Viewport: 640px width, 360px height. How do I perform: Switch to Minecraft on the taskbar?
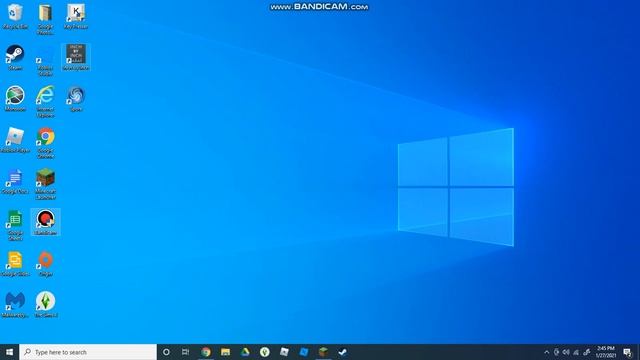pyautogui.click(x=323, y=352)
